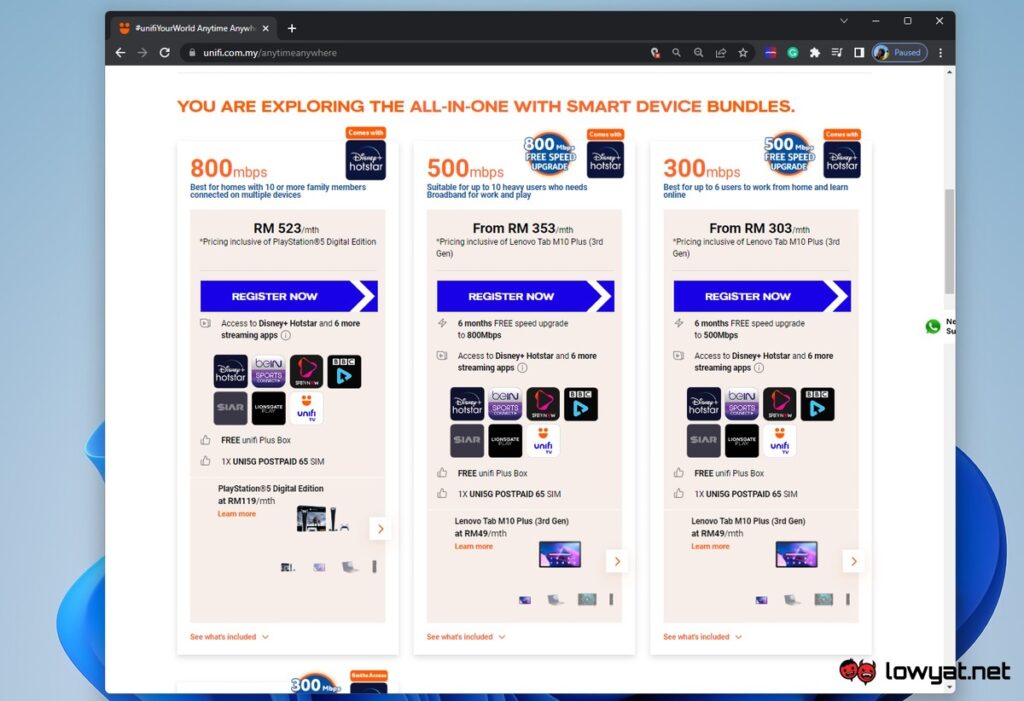
Task: Open a new browser tab
Action: [292, 28]
